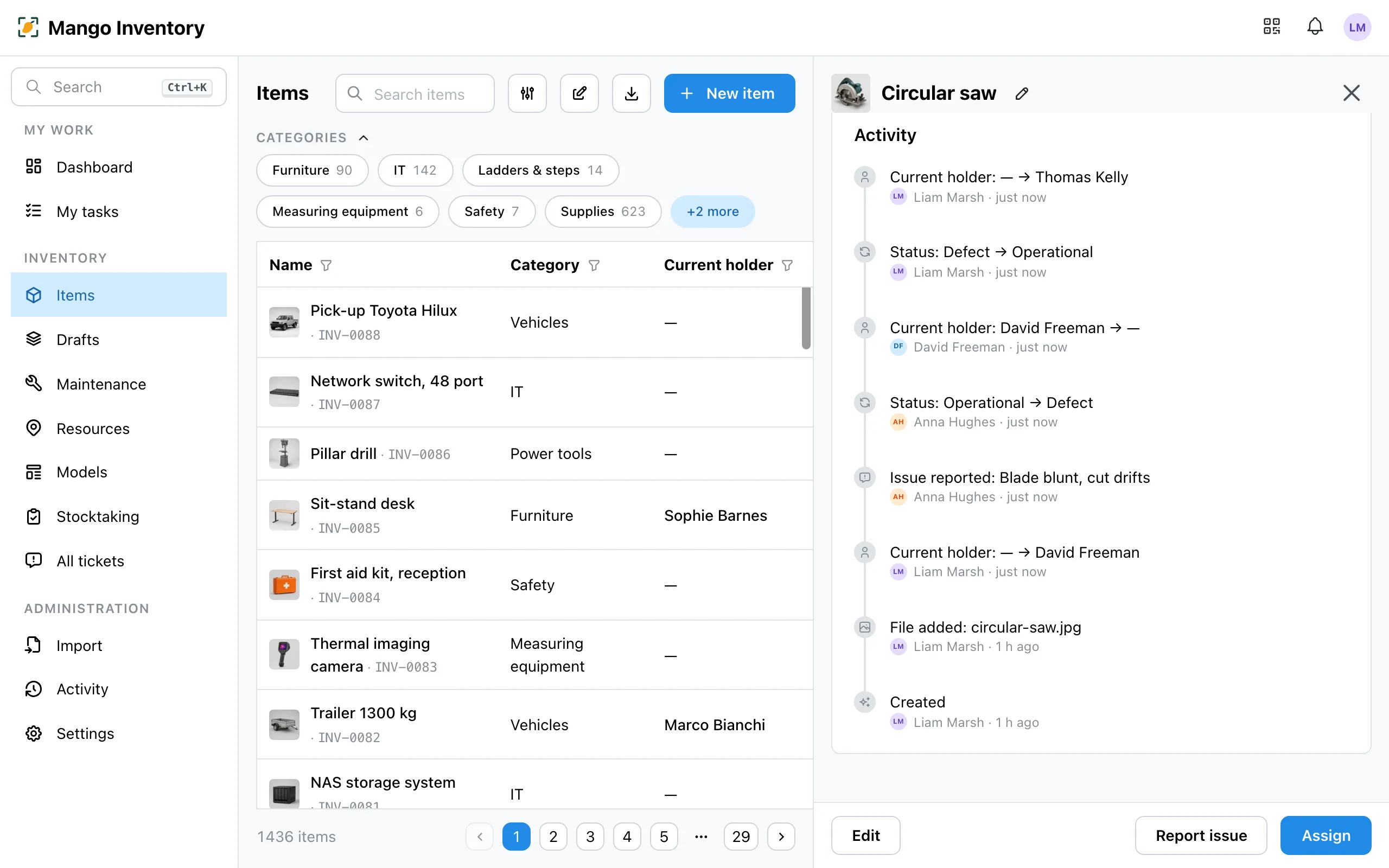Click the bulk edit pencil icon
This screenshot has width=1389, height=868.
[x=579, y=93]
